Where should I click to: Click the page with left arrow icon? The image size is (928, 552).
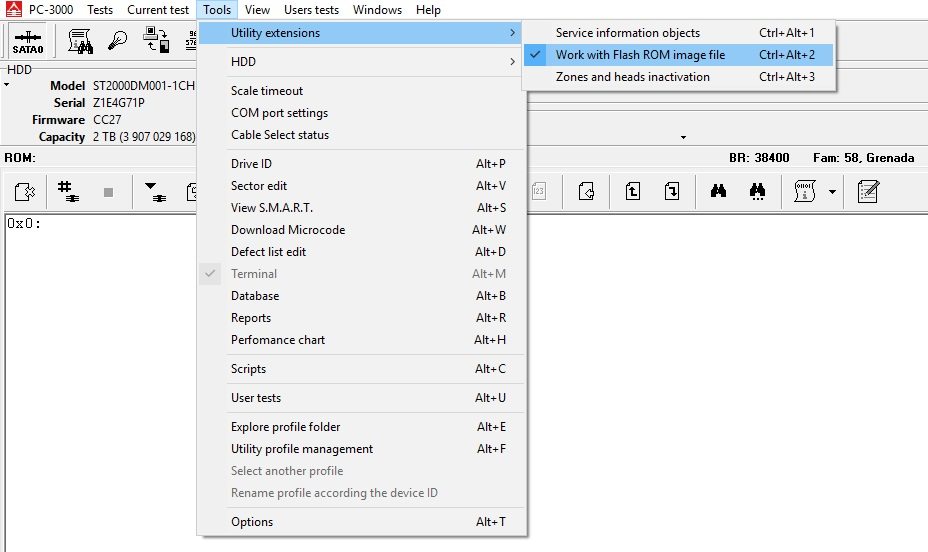click(x=586, y=191)
